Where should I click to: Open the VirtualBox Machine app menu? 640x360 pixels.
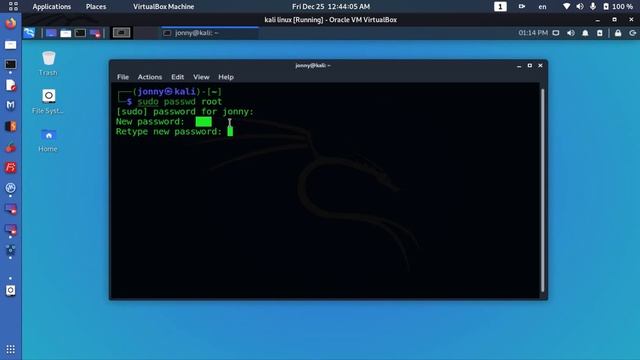click(164, 7)
